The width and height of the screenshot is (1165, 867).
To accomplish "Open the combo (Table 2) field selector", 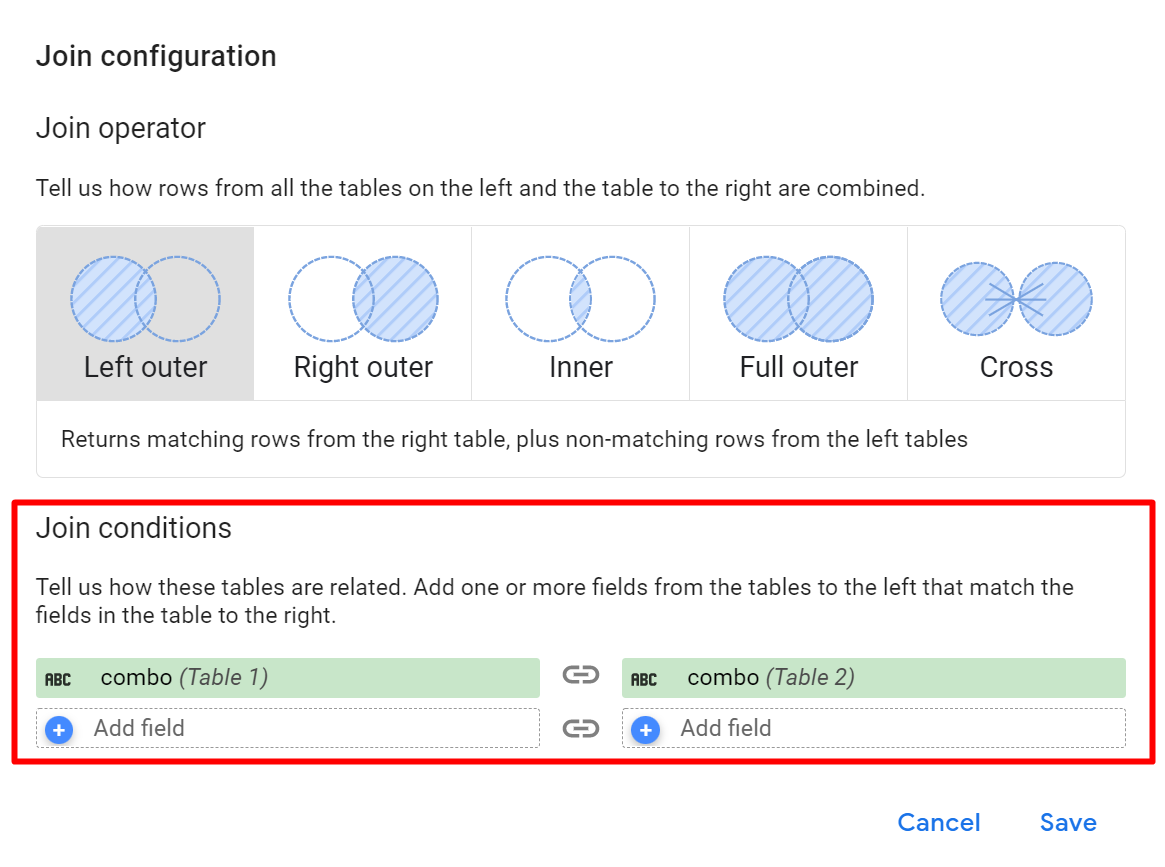I will pos(874,678).
